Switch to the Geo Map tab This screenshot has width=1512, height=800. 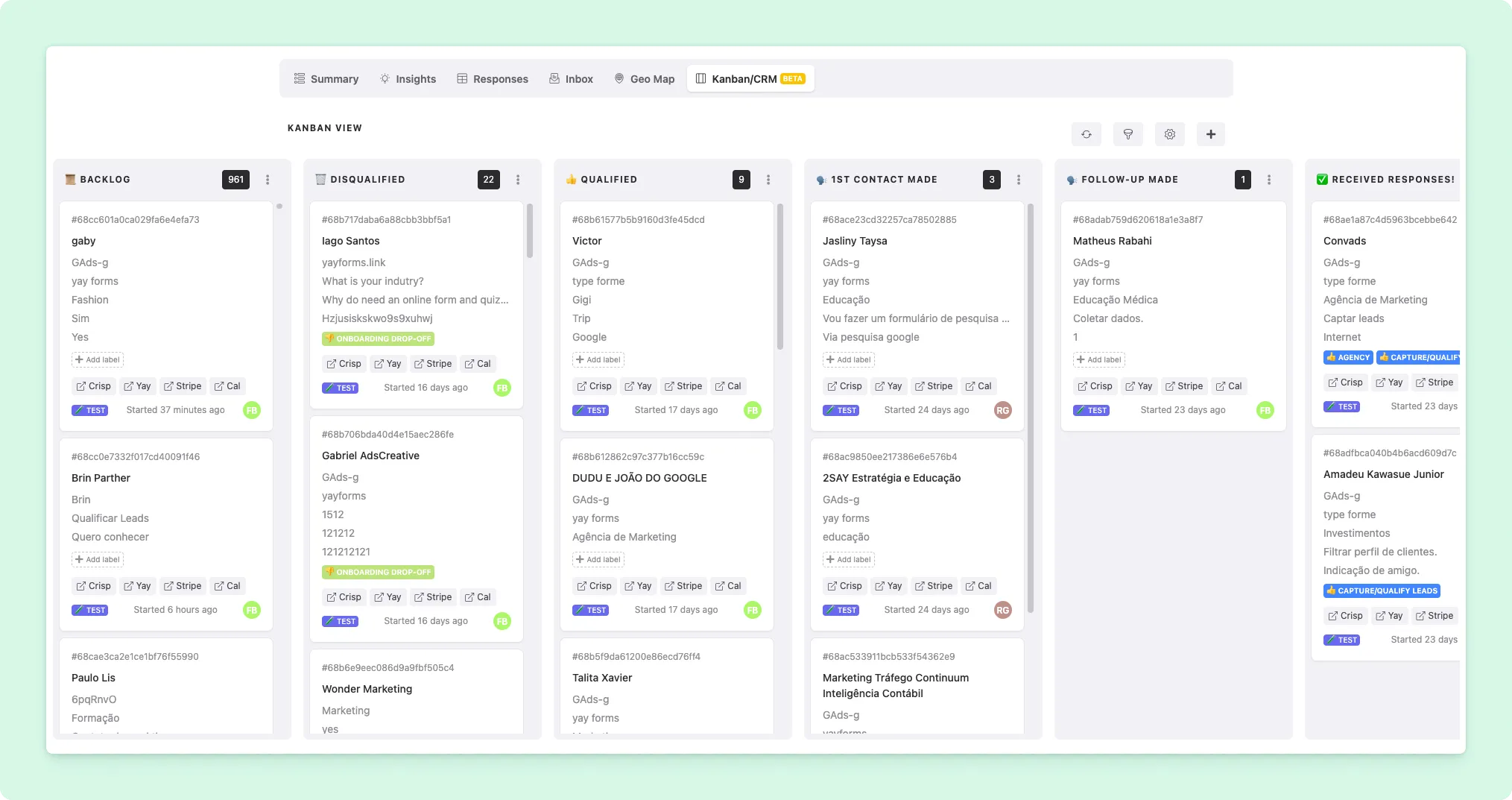tap(644, 78)
